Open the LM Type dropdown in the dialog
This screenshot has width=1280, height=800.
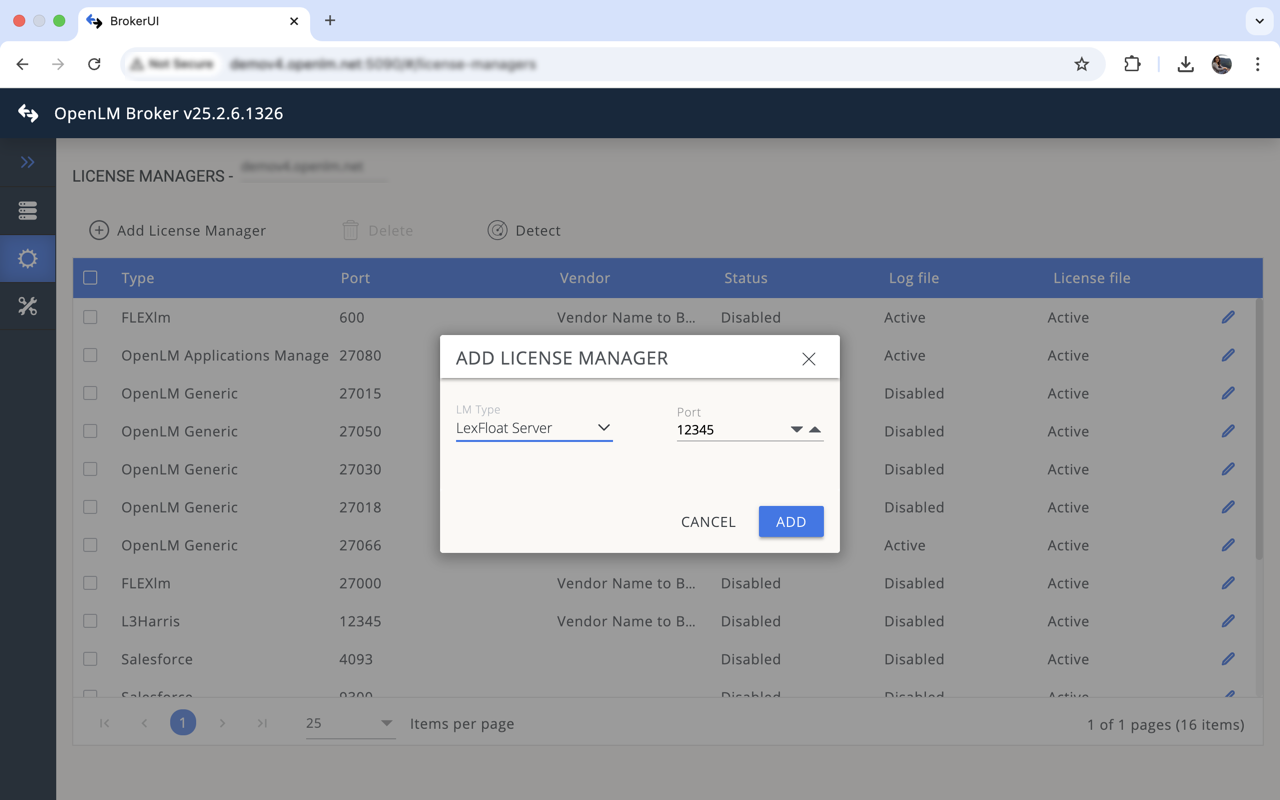(x=604, y=427)
